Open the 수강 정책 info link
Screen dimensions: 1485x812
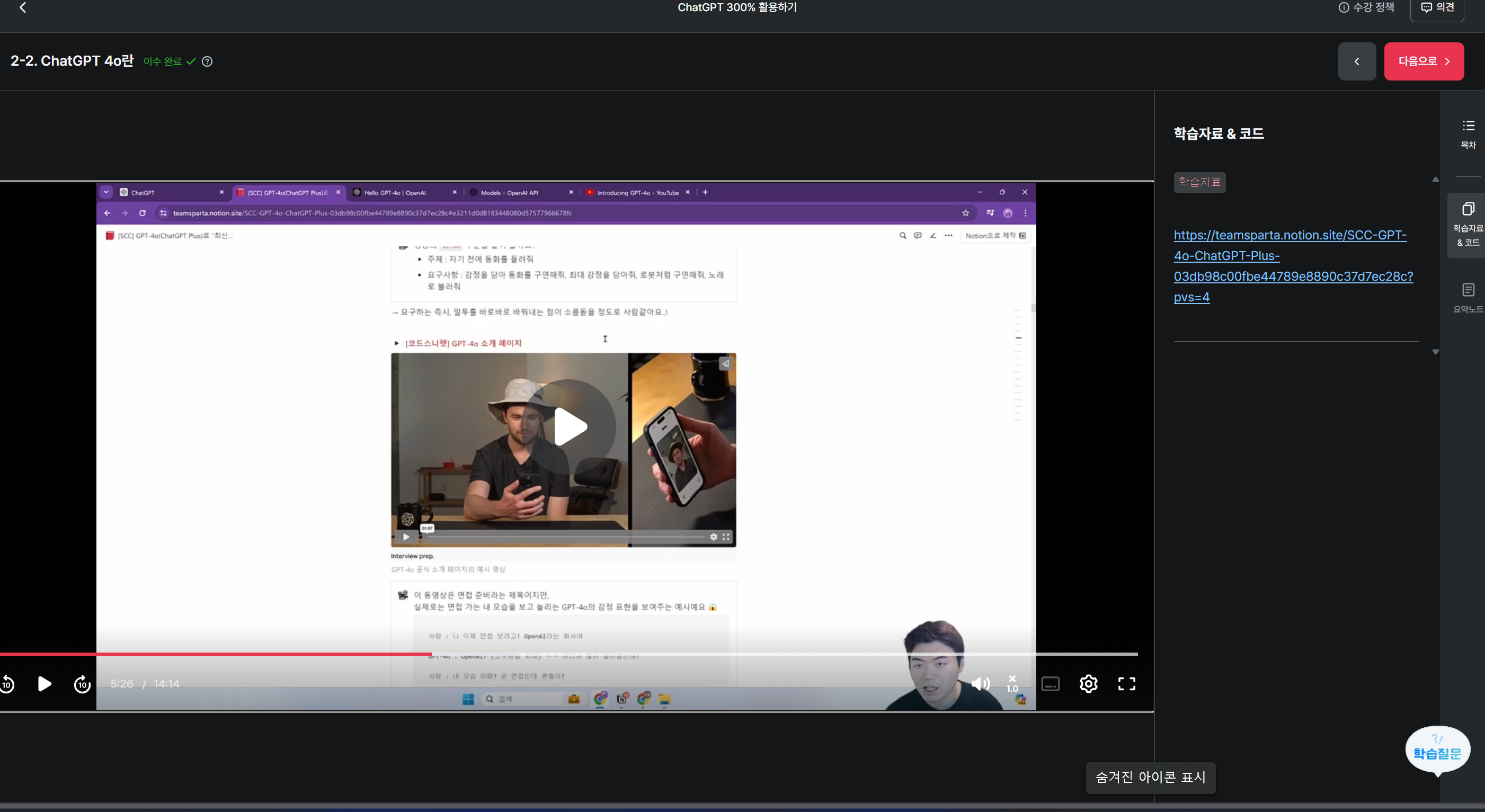point(1366,7)
